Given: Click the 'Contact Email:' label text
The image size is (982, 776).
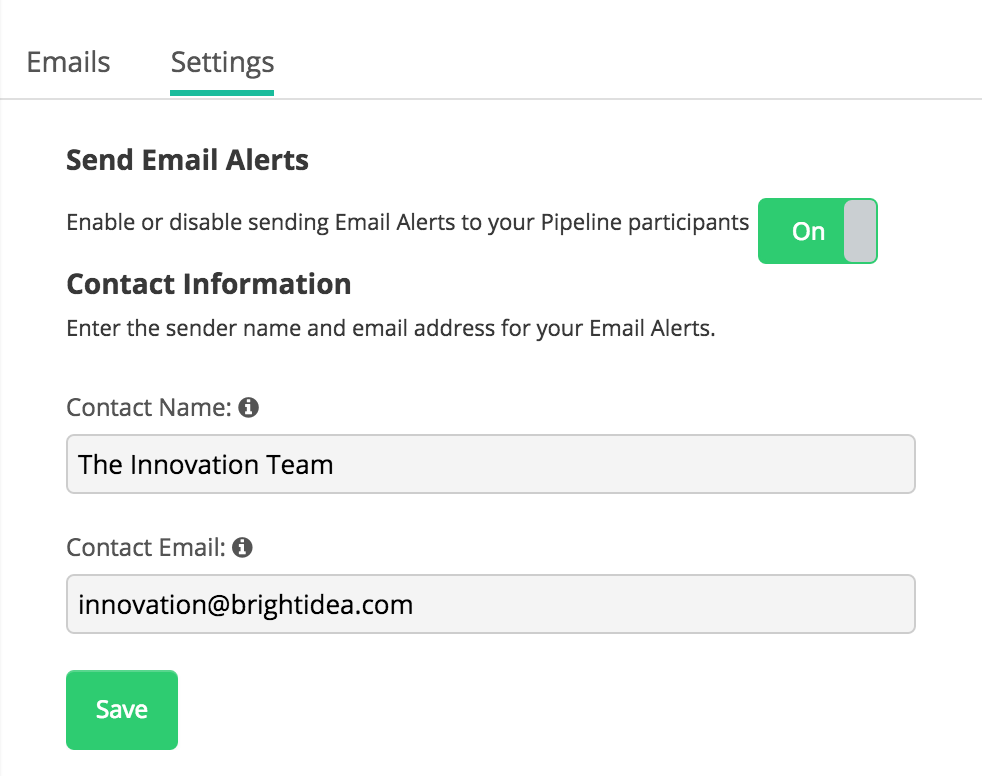Looking at the screenshot, I should pyautogui.click(x=146, y=548).
